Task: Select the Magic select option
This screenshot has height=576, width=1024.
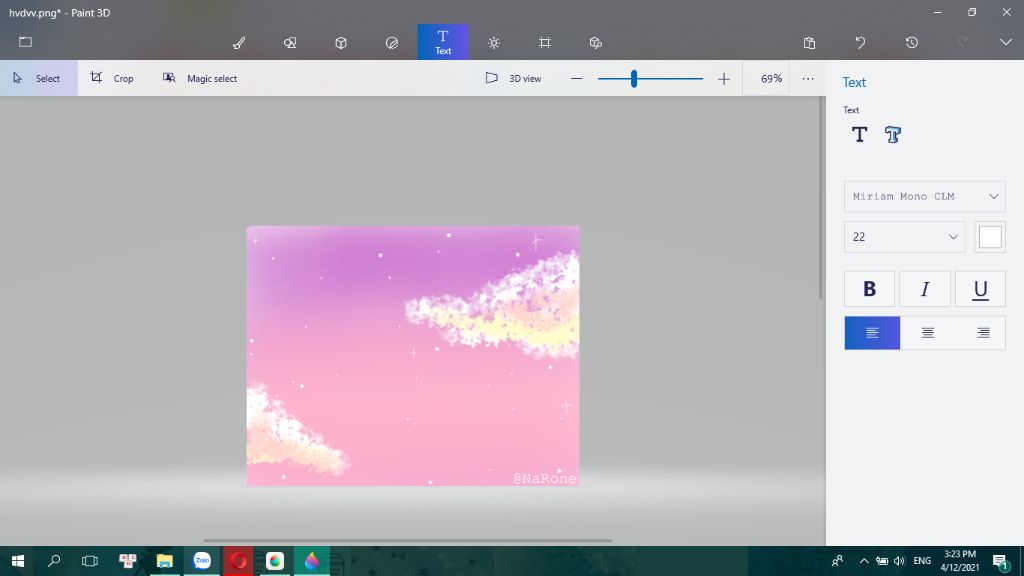Action: click(200, 77)
